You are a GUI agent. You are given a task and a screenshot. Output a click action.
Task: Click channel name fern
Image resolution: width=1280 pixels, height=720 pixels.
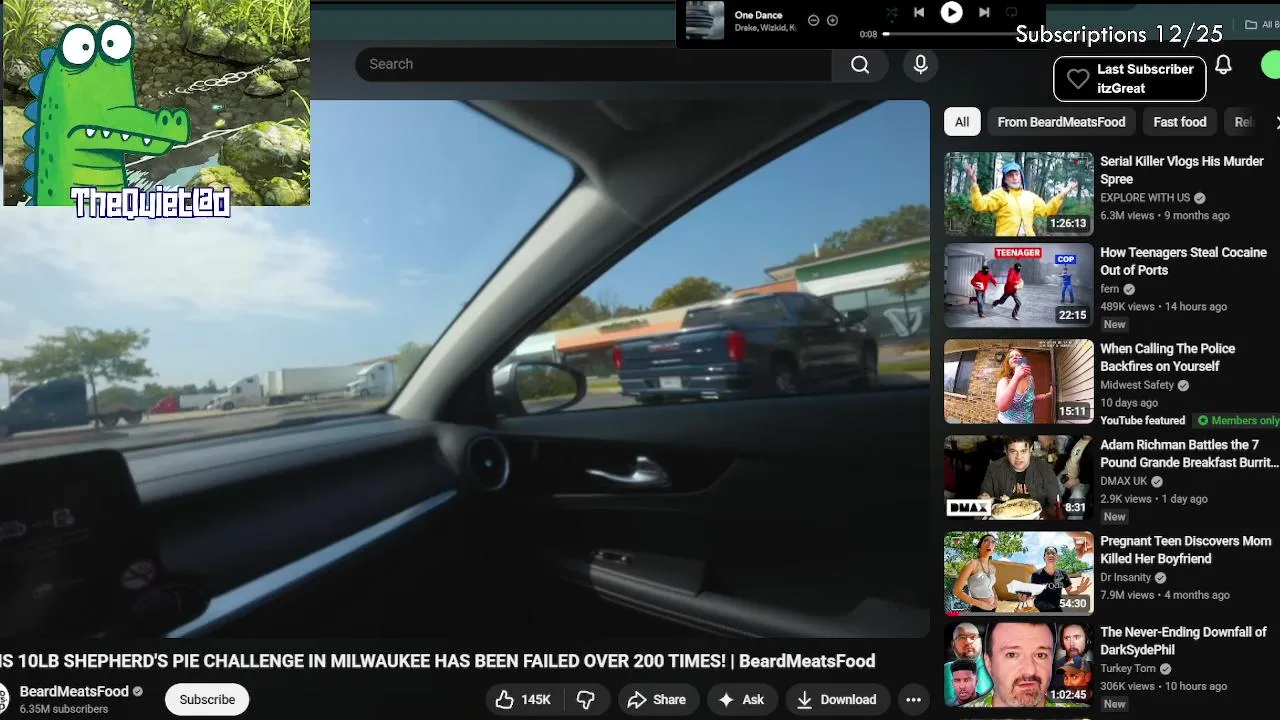(x=1109, y=289)
